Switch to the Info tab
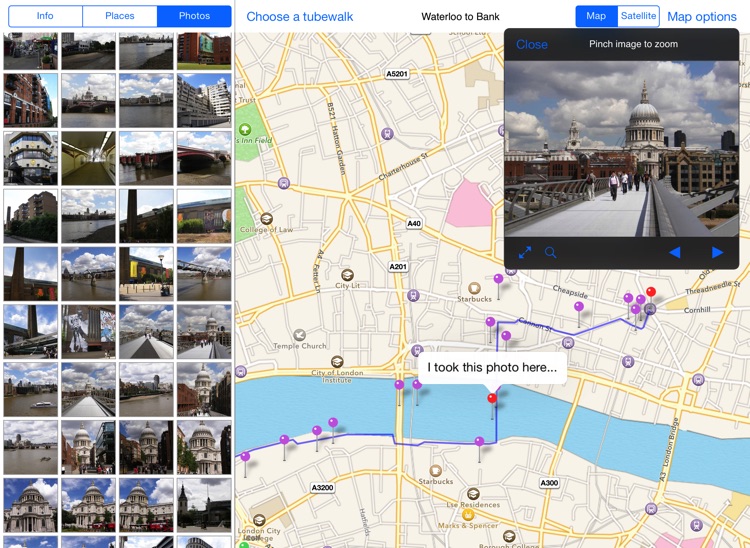The width and height of the screenshot is (750, 548). click(45, 16)
